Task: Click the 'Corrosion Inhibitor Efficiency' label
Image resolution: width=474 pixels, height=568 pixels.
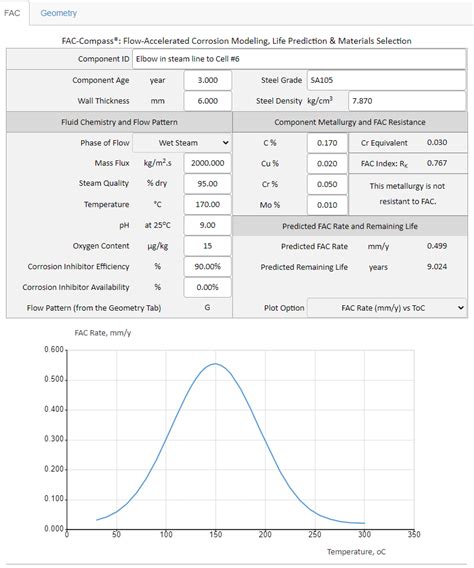Action: tap(78, 267)
